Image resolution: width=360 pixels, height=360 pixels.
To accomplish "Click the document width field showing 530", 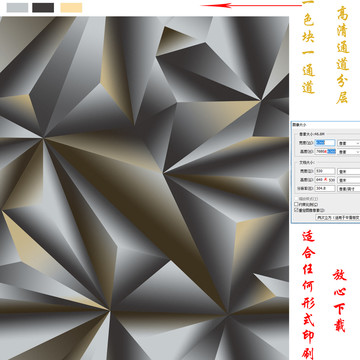I will pos(325,171).
